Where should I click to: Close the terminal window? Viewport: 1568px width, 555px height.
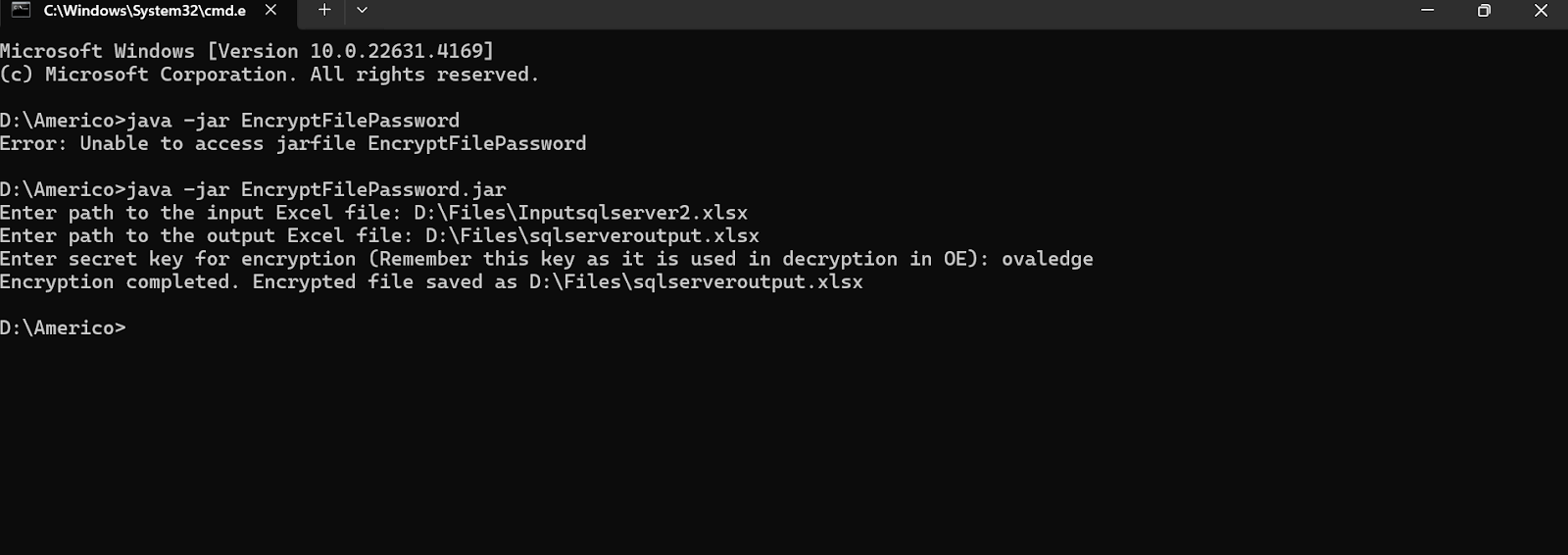tap(1541, 11)
